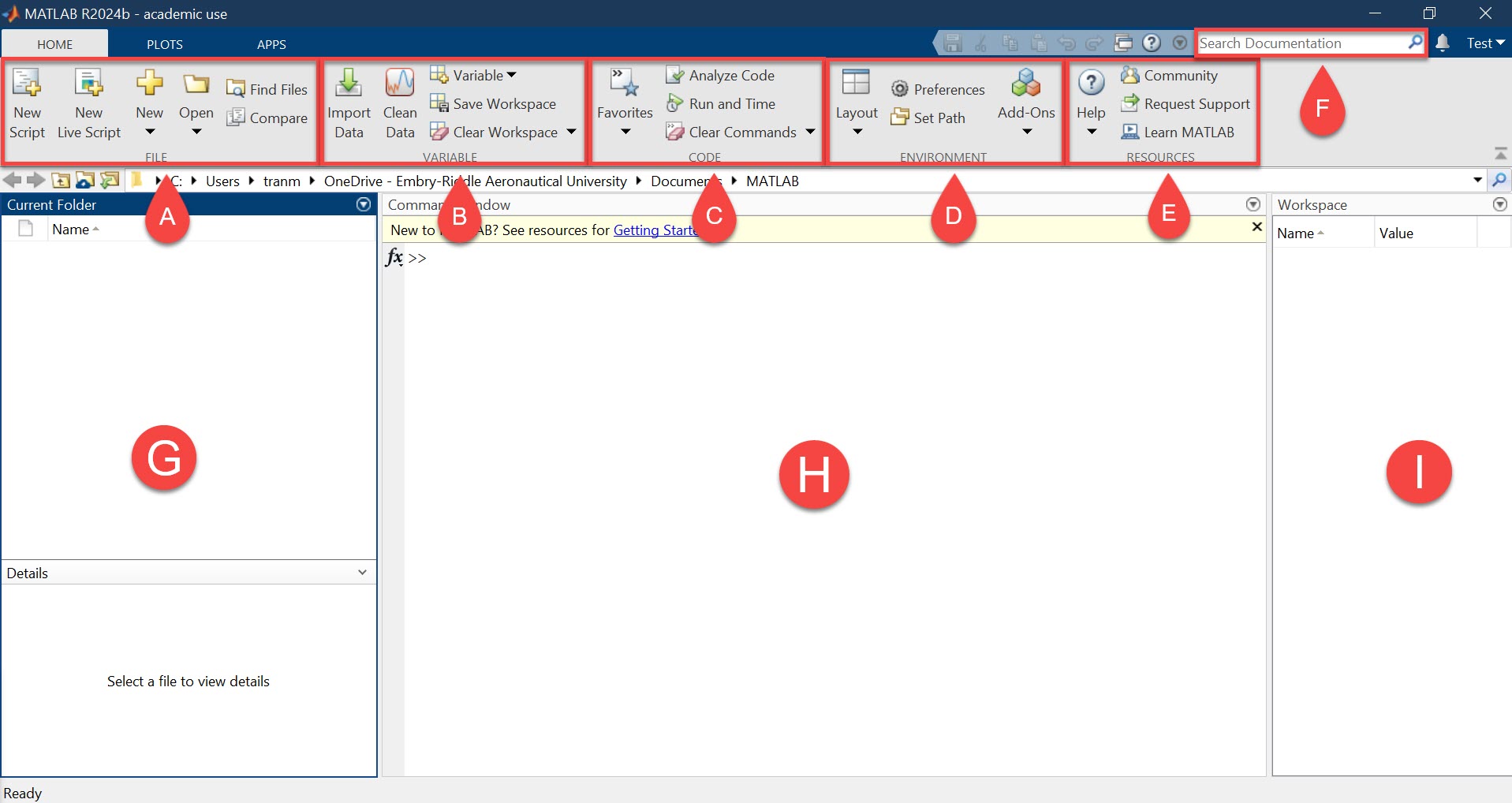Screen dimensions: 1512x803
Task: Open the notifications bell
Action: (x=1443, y=43)
